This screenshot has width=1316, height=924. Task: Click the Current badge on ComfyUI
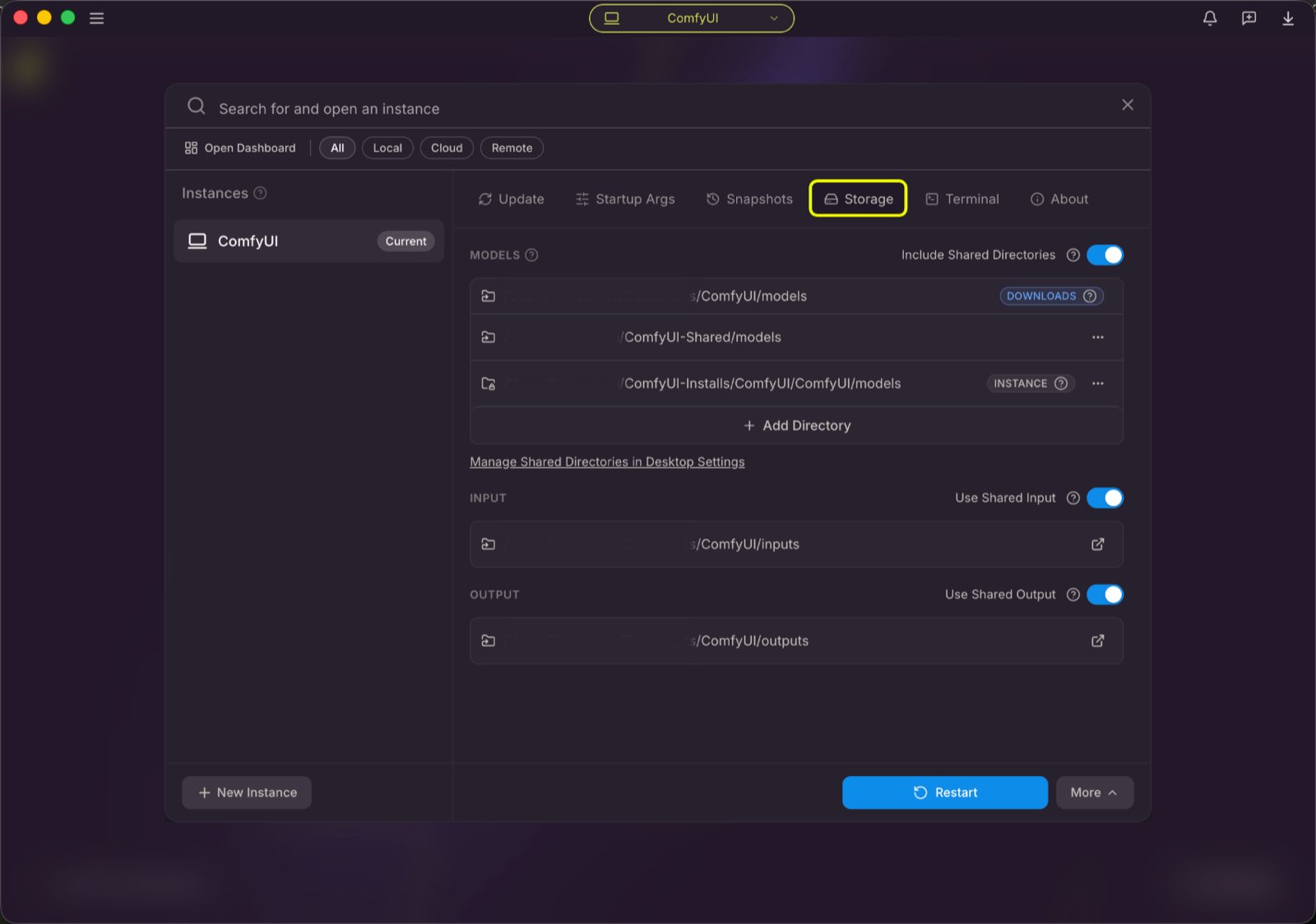pyautogui.click(x=405, y=241)
